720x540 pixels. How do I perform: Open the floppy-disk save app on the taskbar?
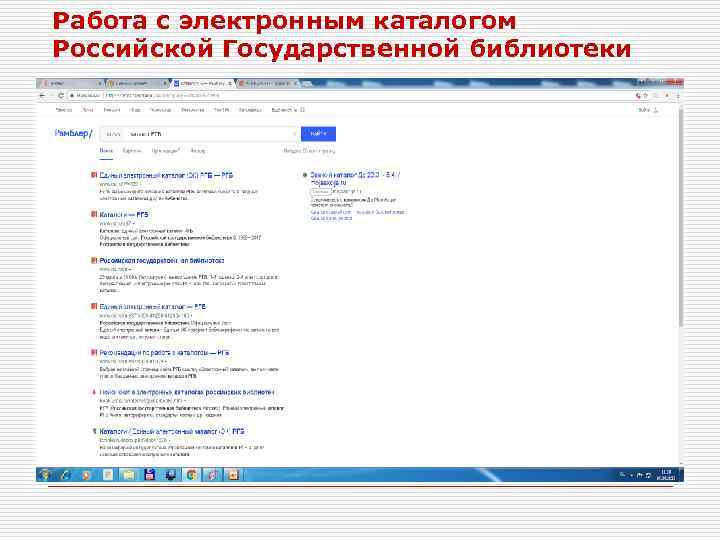click(x=149, y=474)
